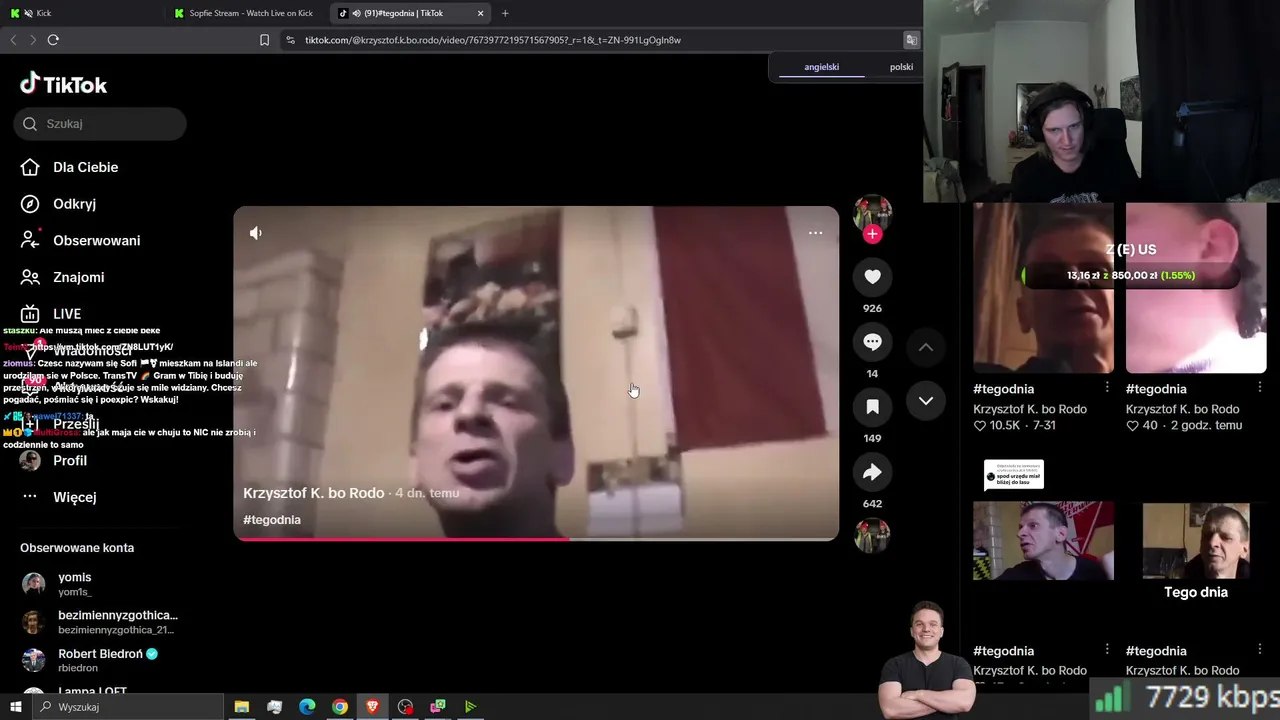Go to the previous video
Screen dimensions: 1280x720
pos(926,347)
